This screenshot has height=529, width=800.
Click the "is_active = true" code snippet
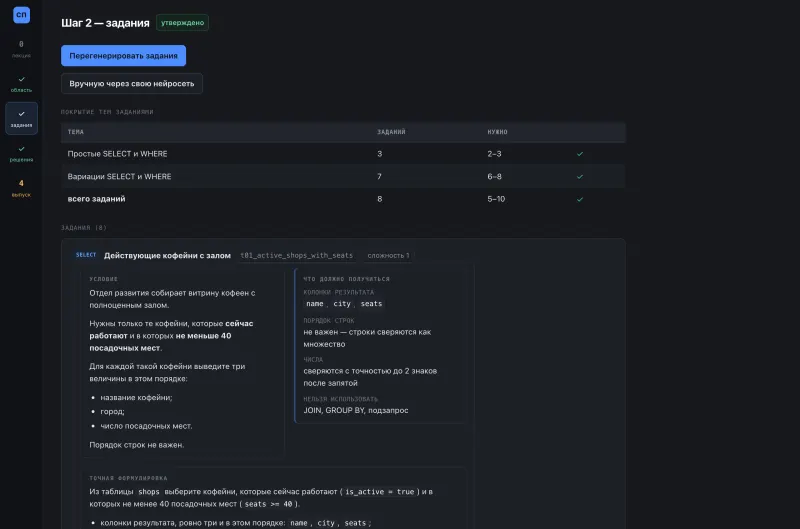pos(380,492)
